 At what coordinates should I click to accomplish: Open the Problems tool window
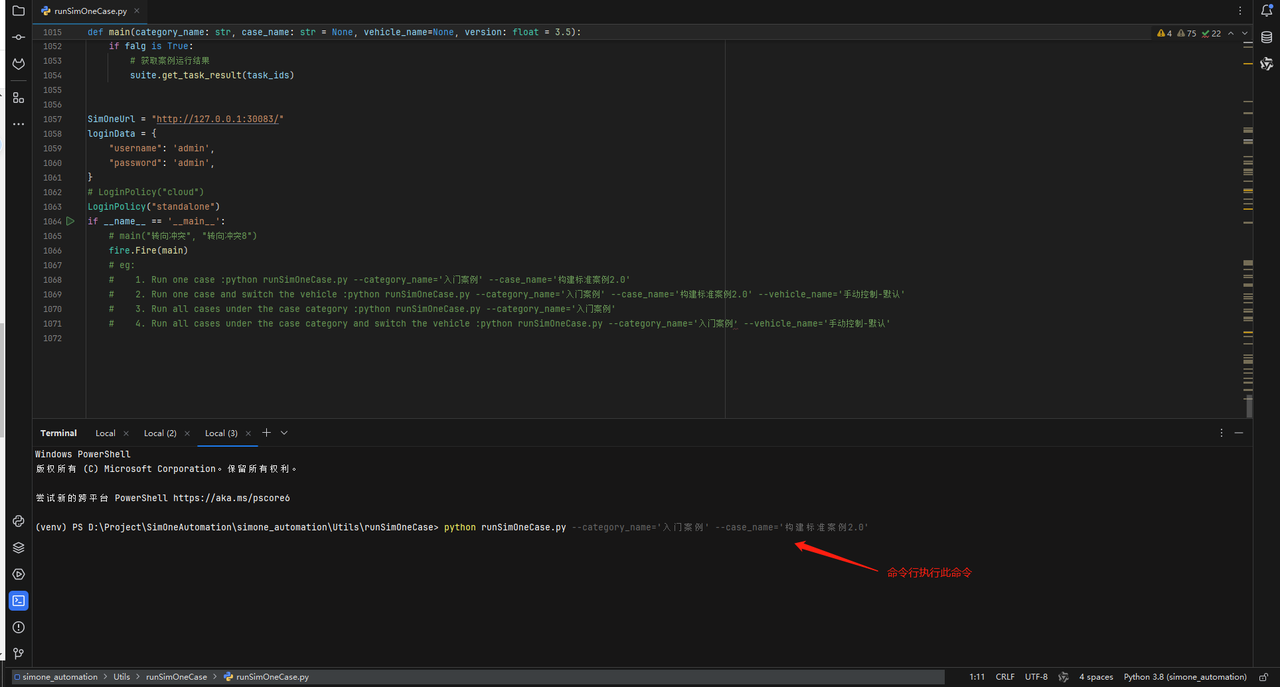click(18, 627)
